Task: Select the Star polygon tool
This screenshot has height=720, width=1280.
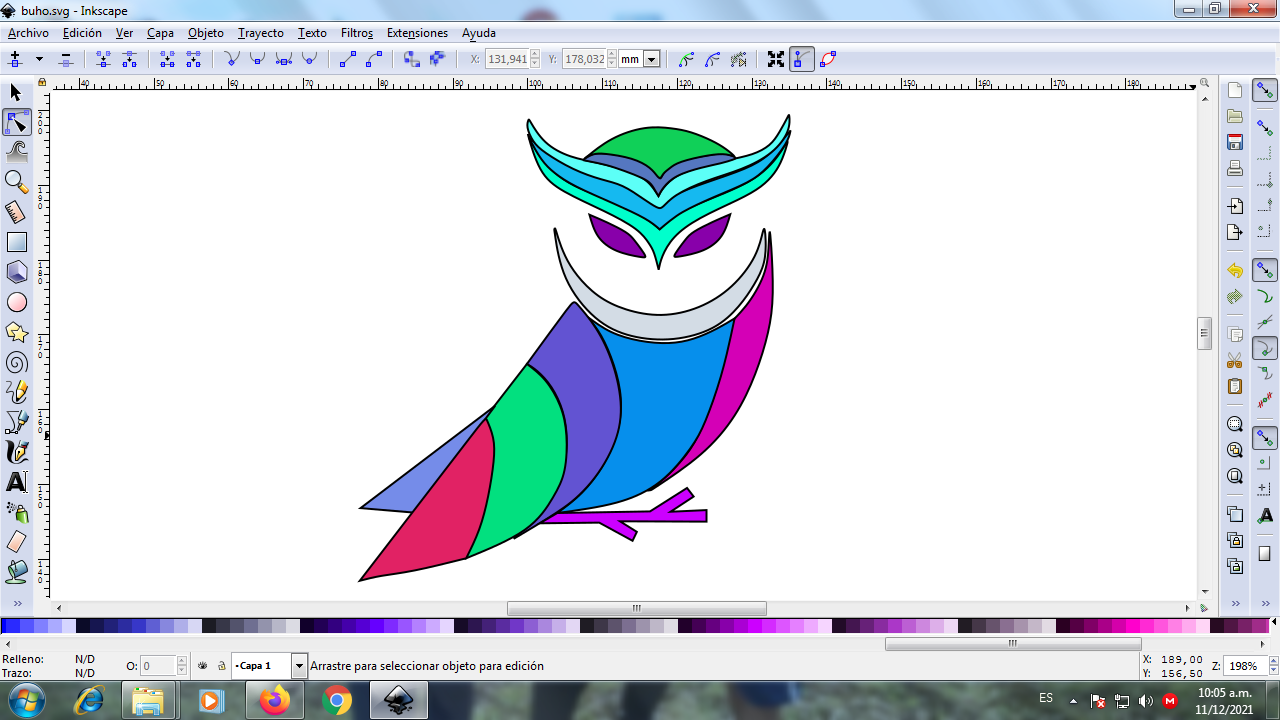Action: point(16,332)
